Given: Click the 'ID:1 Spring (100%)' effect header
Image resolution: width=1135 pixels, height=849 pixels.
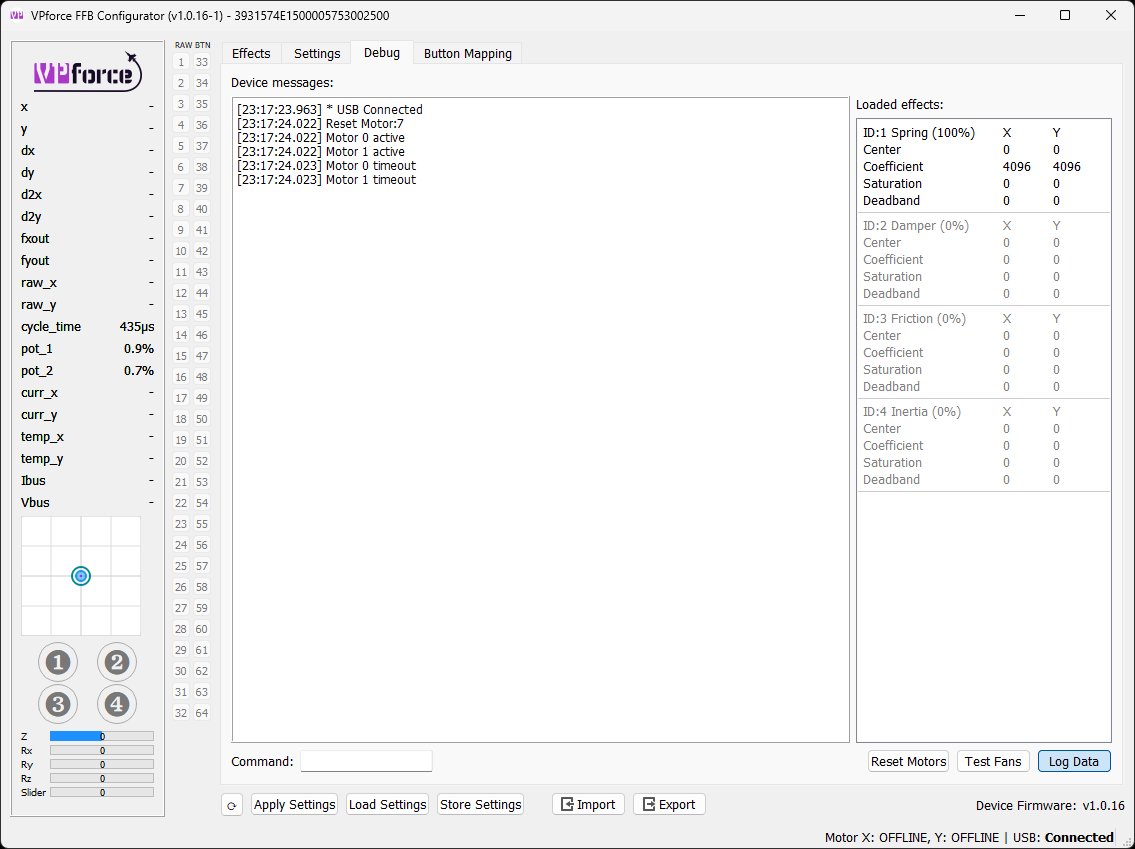Looking at the screenshot, I should [919, 133].
